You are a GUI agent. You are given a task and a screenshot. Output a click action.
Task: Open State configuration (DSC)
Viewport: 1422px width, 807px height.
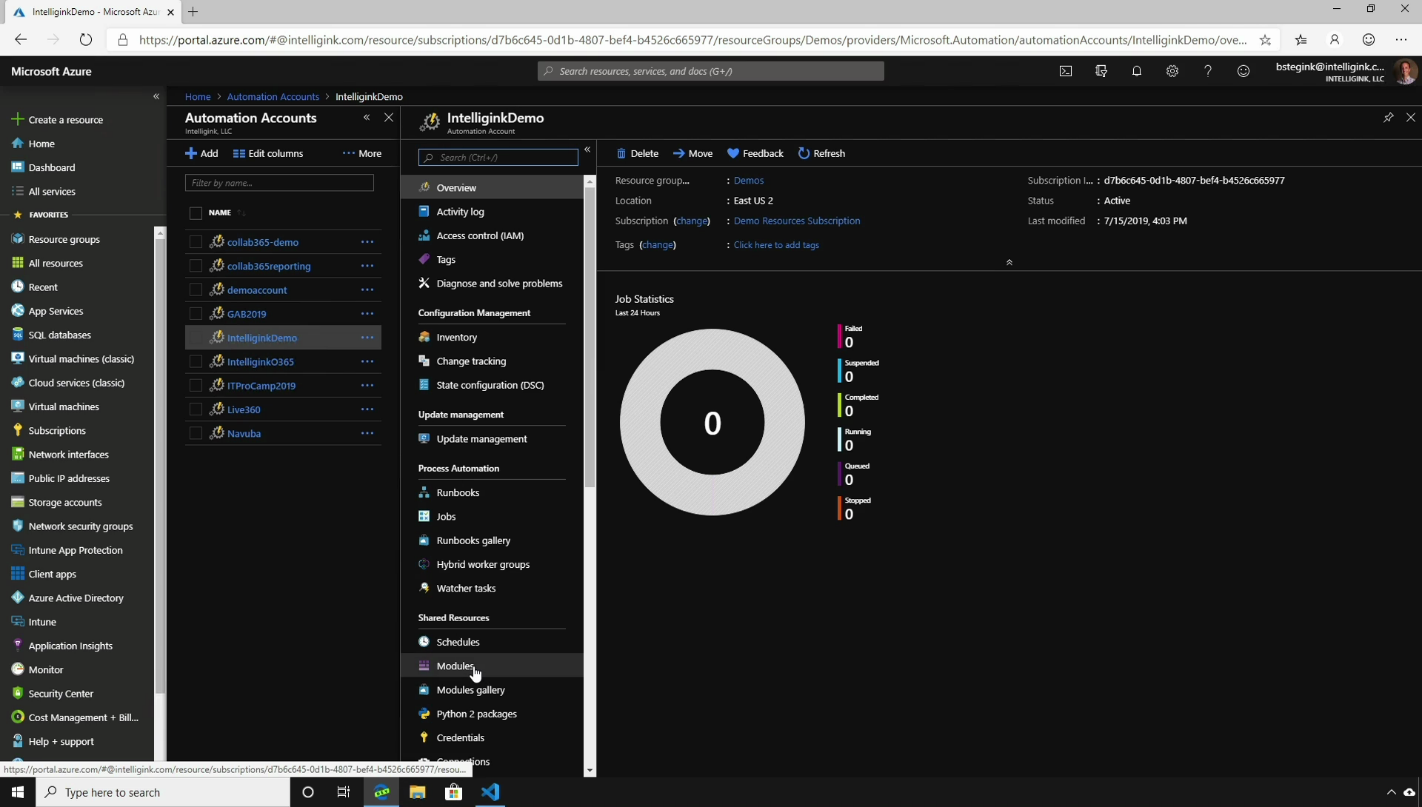[492, 385]
